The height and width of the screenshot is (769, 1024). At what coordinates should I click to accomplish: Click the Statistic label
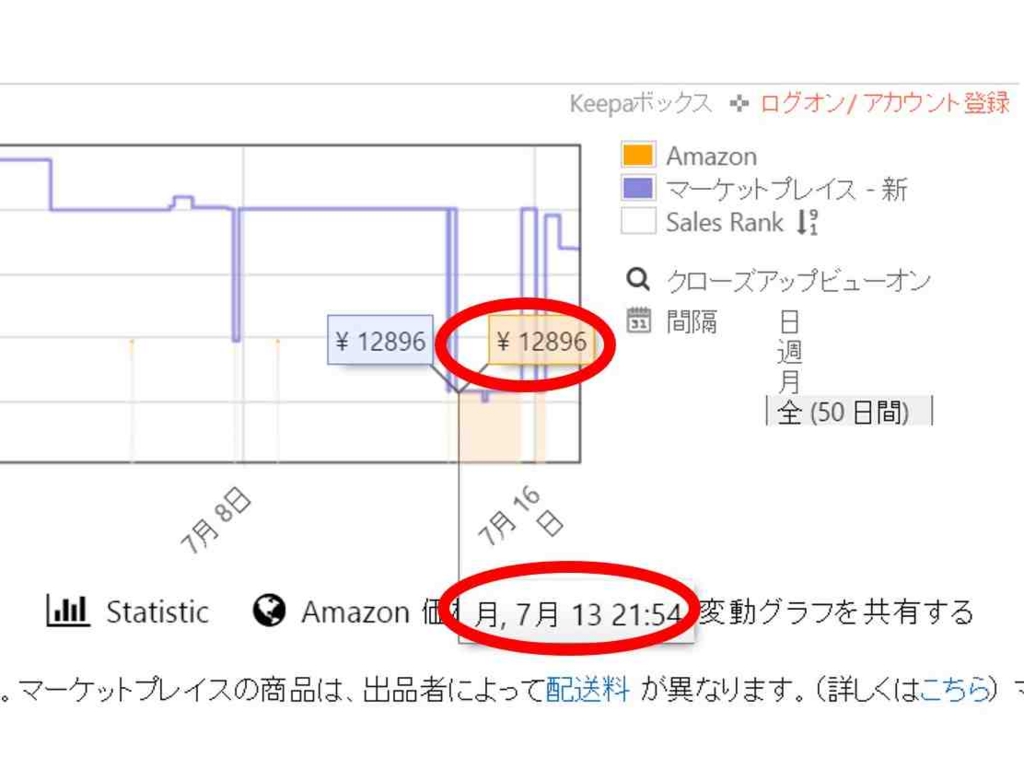(x=157, y=612)
